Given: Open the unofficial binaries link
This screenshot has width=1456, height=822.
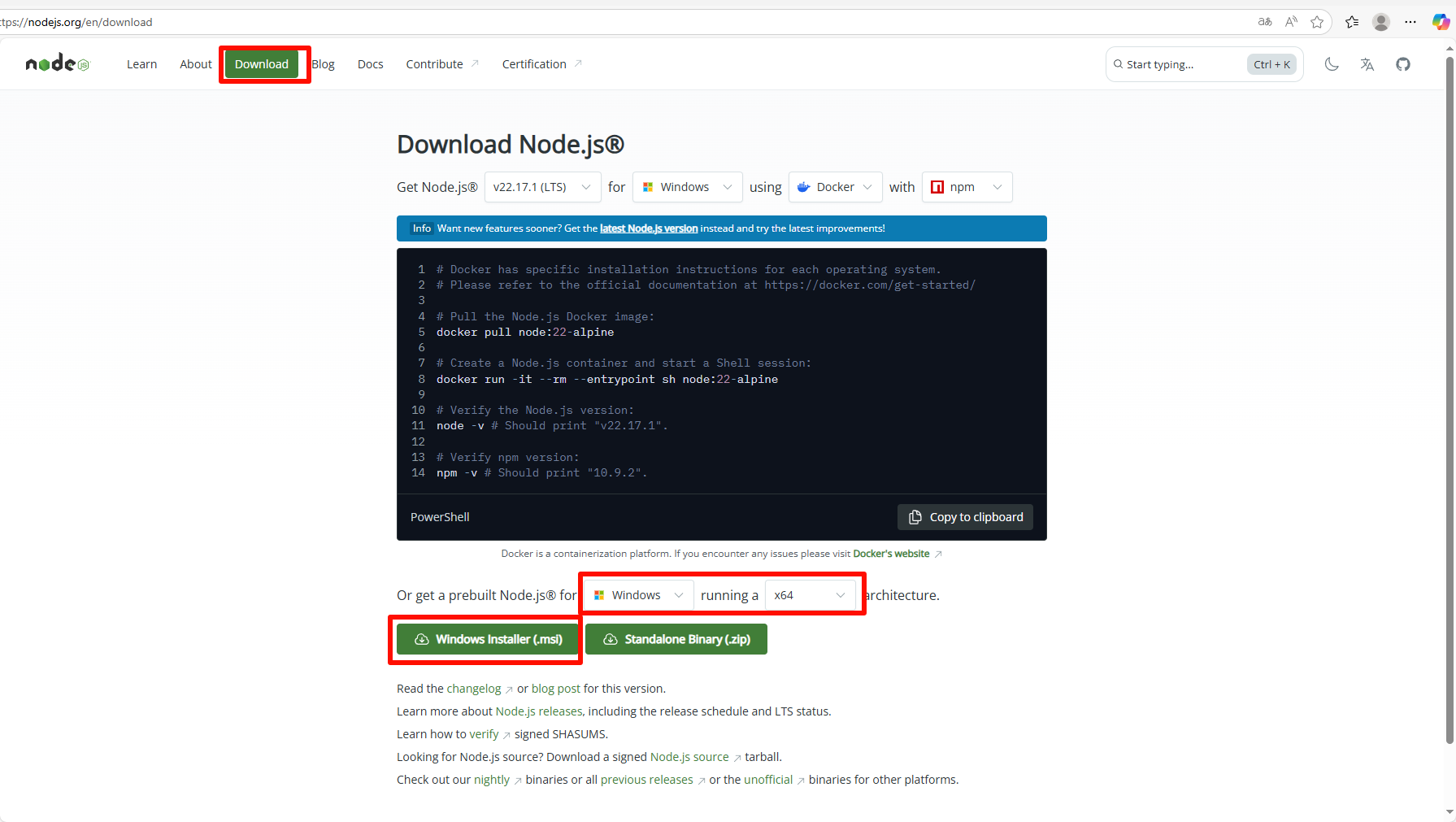Looking at the screenshot, I should 773,780.
